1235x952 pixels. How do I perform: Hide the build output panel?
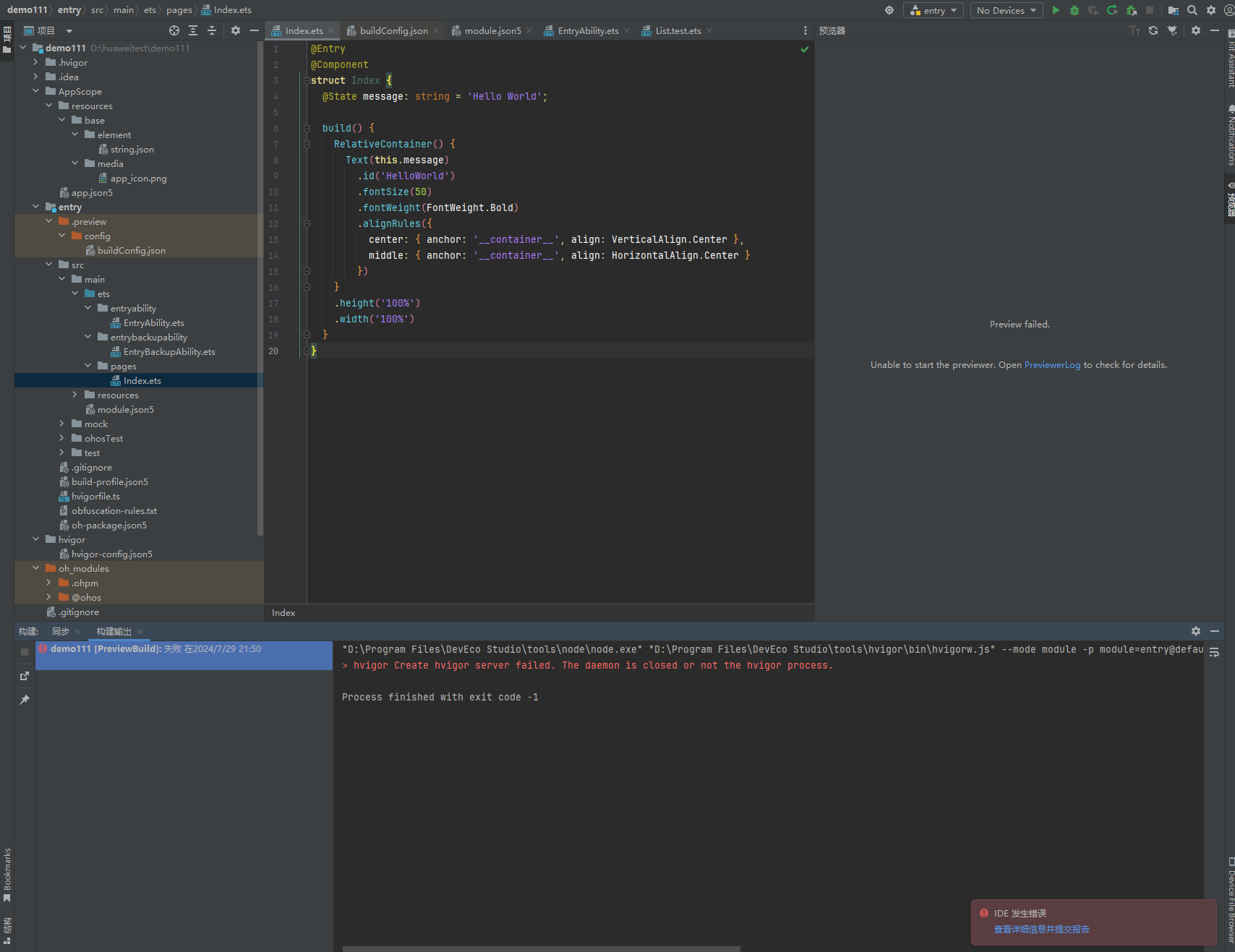(x=1215, y=631)
